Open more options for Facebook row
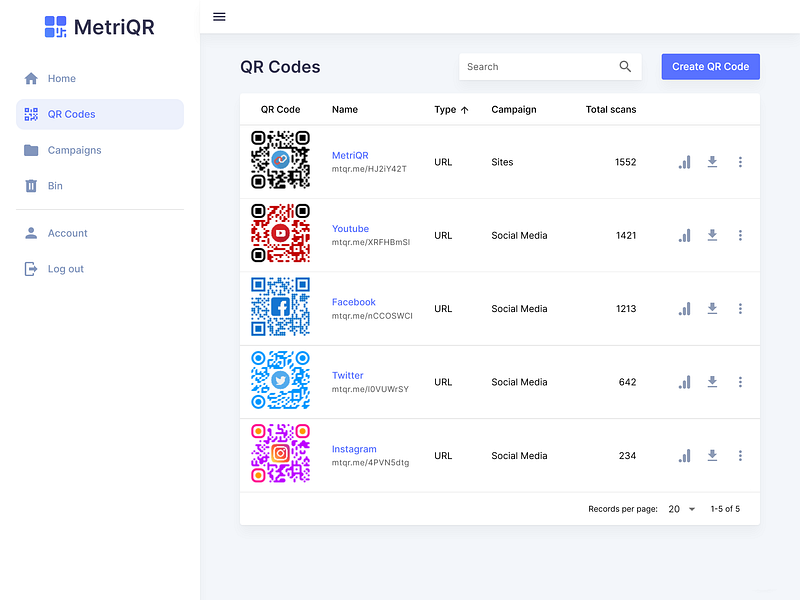This screenshot has width=800, height=600. pyautogui.click(x=740, y=309)
